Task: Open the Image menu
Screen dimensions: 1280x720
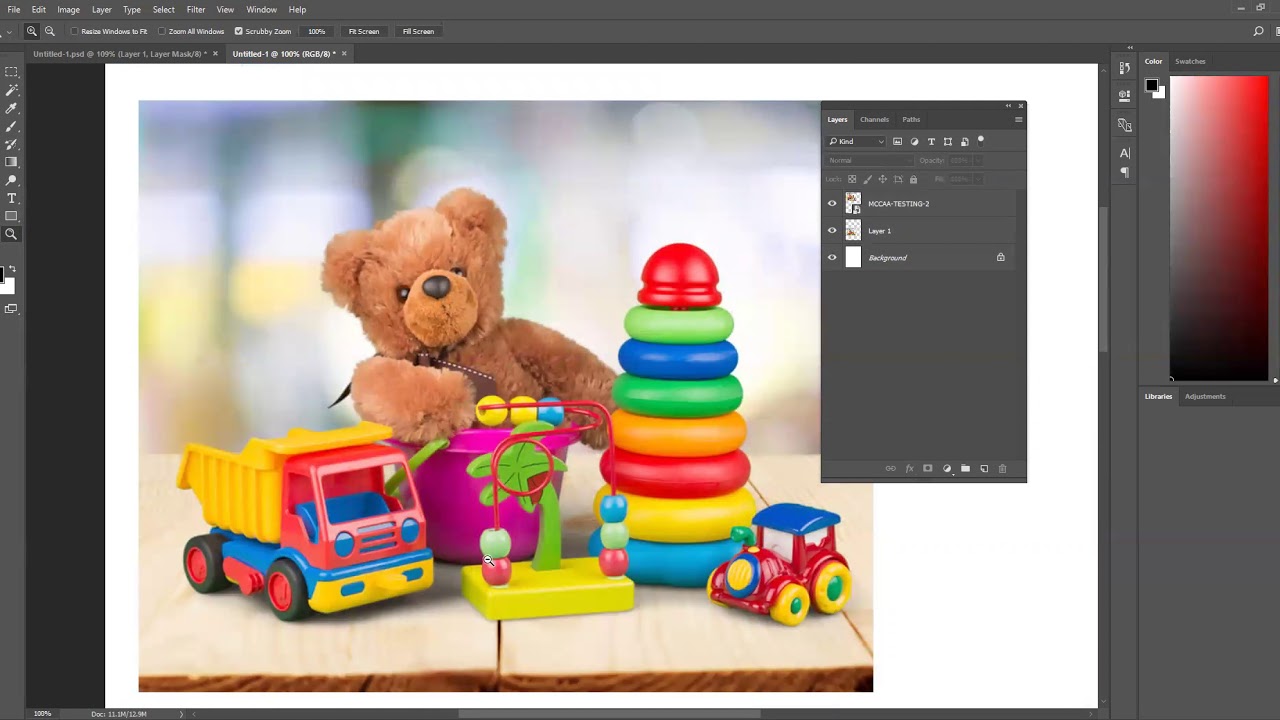Action: coord(68,9)
